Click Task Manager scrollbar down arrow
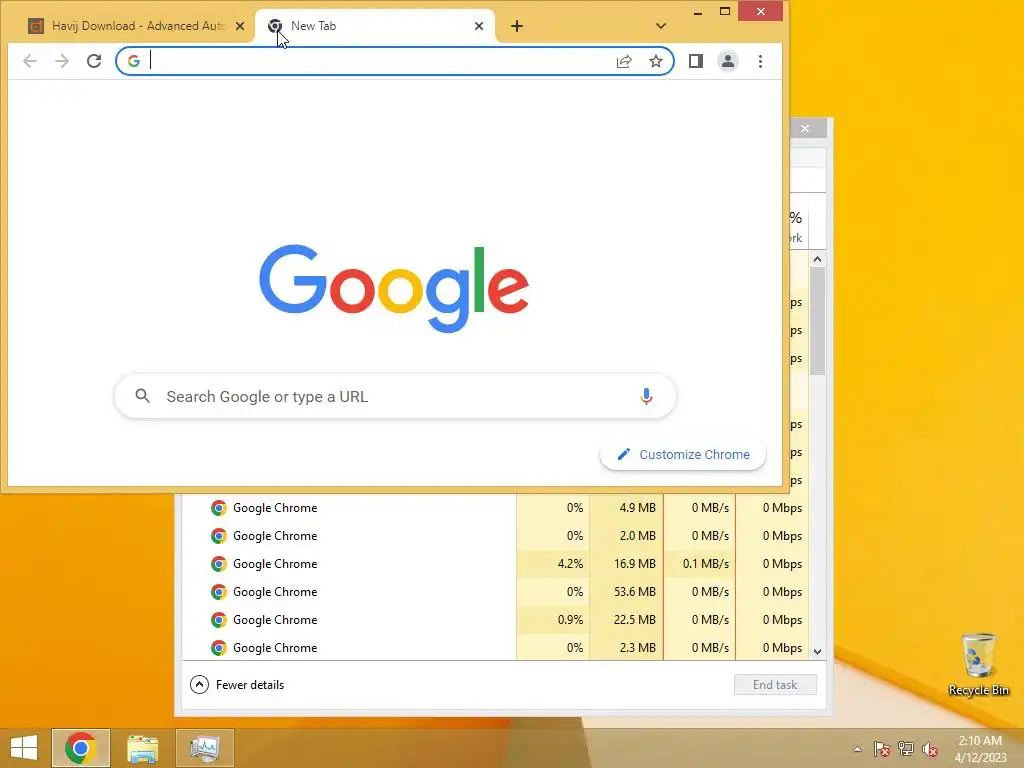 818,652
